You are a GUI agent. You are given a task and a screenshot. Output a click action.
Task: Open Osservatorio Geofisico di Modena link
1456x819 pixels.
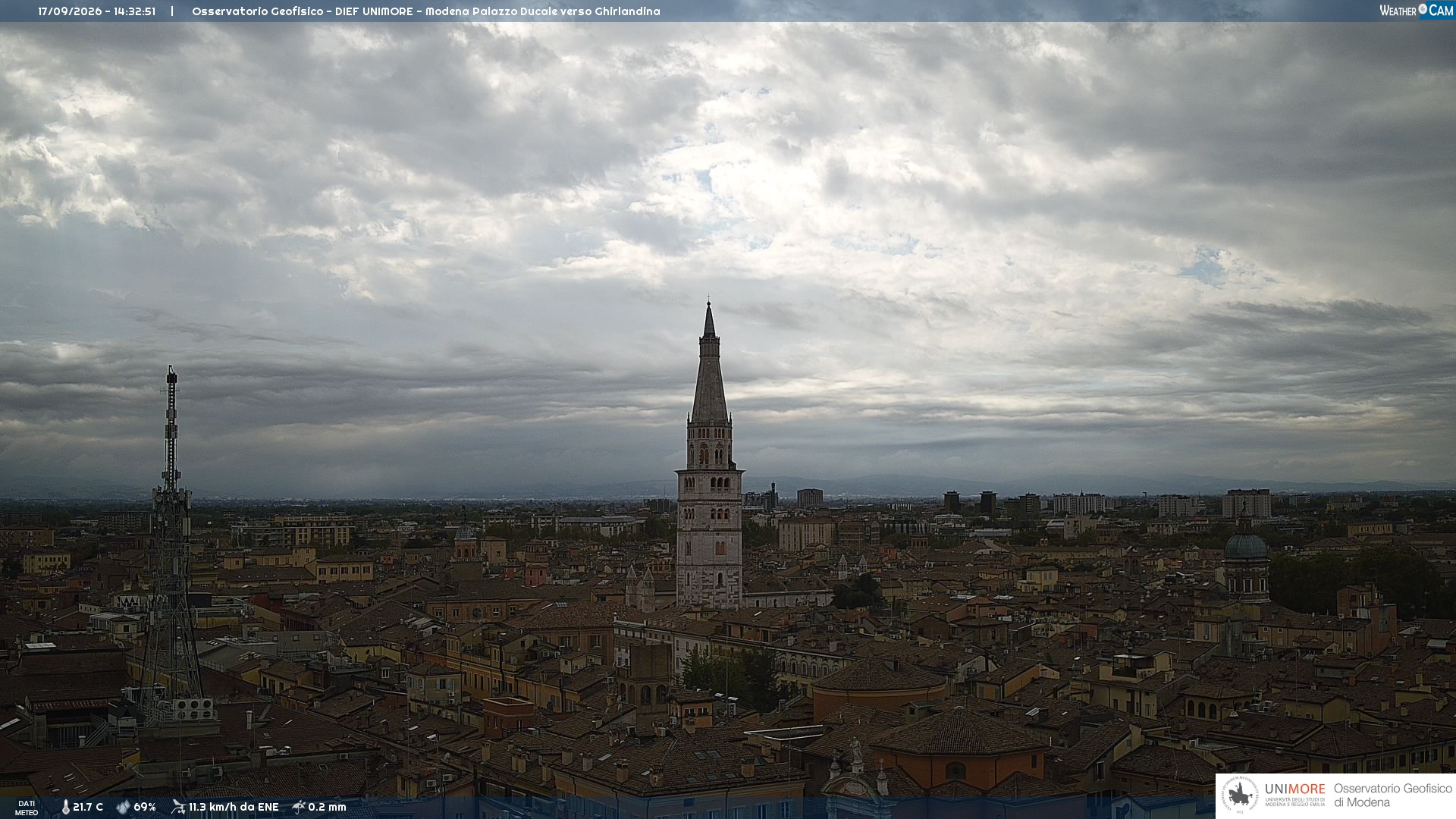(1392, 795)
